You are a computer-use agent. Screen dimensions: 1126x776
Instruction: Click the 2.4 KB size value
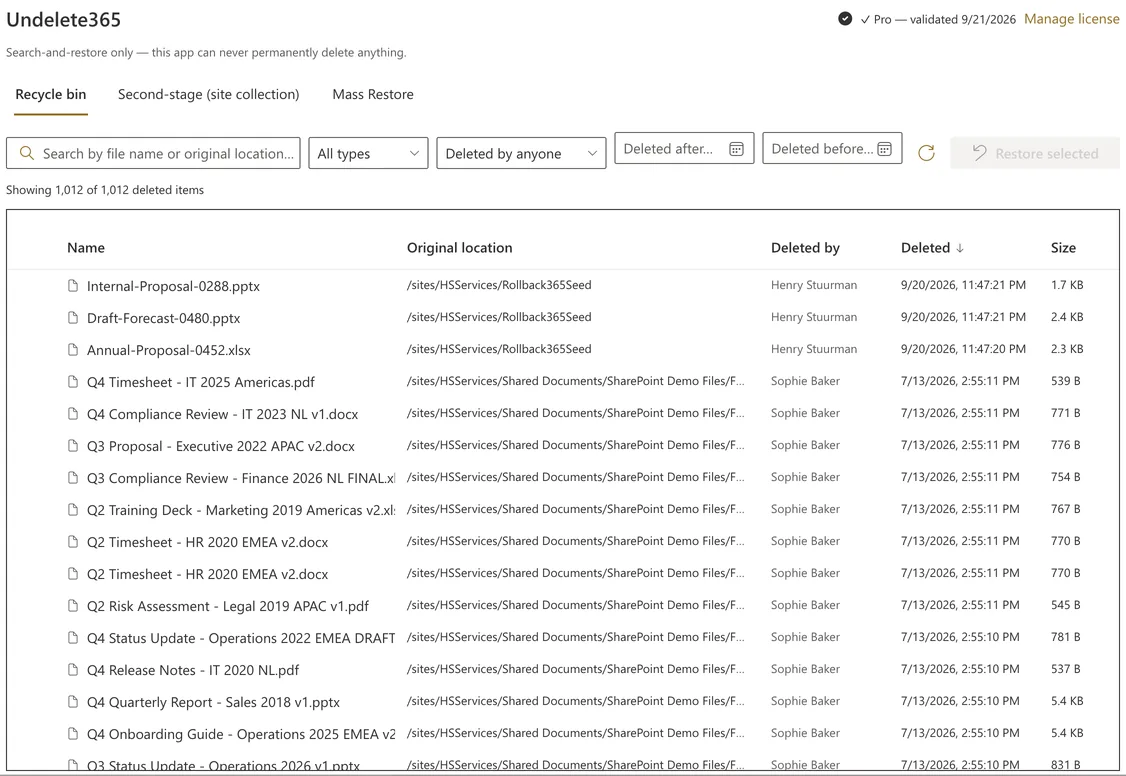click(x=1067, y=317)
